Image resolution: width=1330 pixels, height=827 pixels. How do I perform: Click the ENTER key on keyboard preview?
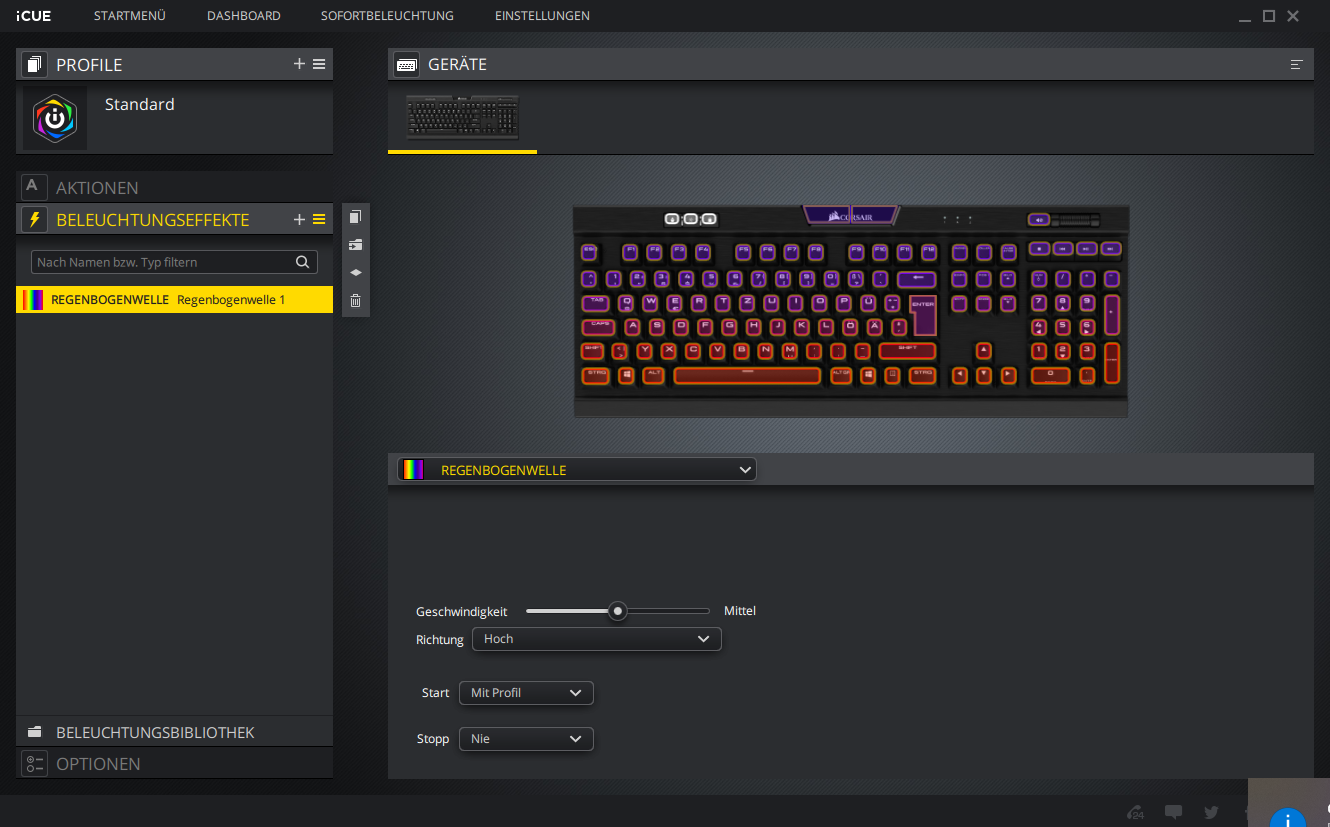pos(923,316)
